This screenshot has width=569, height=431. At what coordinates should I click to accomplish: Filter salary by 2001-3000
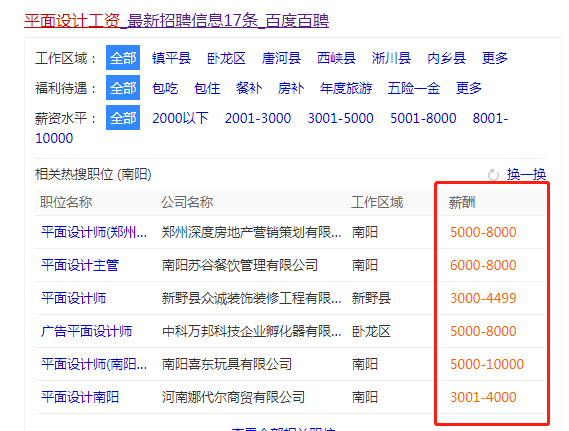pos(258,118)
